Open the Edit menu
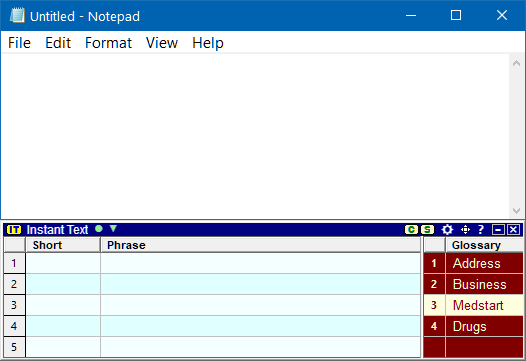526x361 pixels. tap(58, 43)
